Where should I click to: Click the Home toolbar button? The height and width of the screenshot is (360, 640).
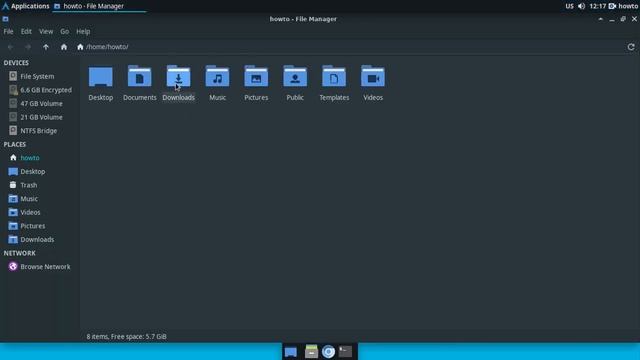point(64,47)
